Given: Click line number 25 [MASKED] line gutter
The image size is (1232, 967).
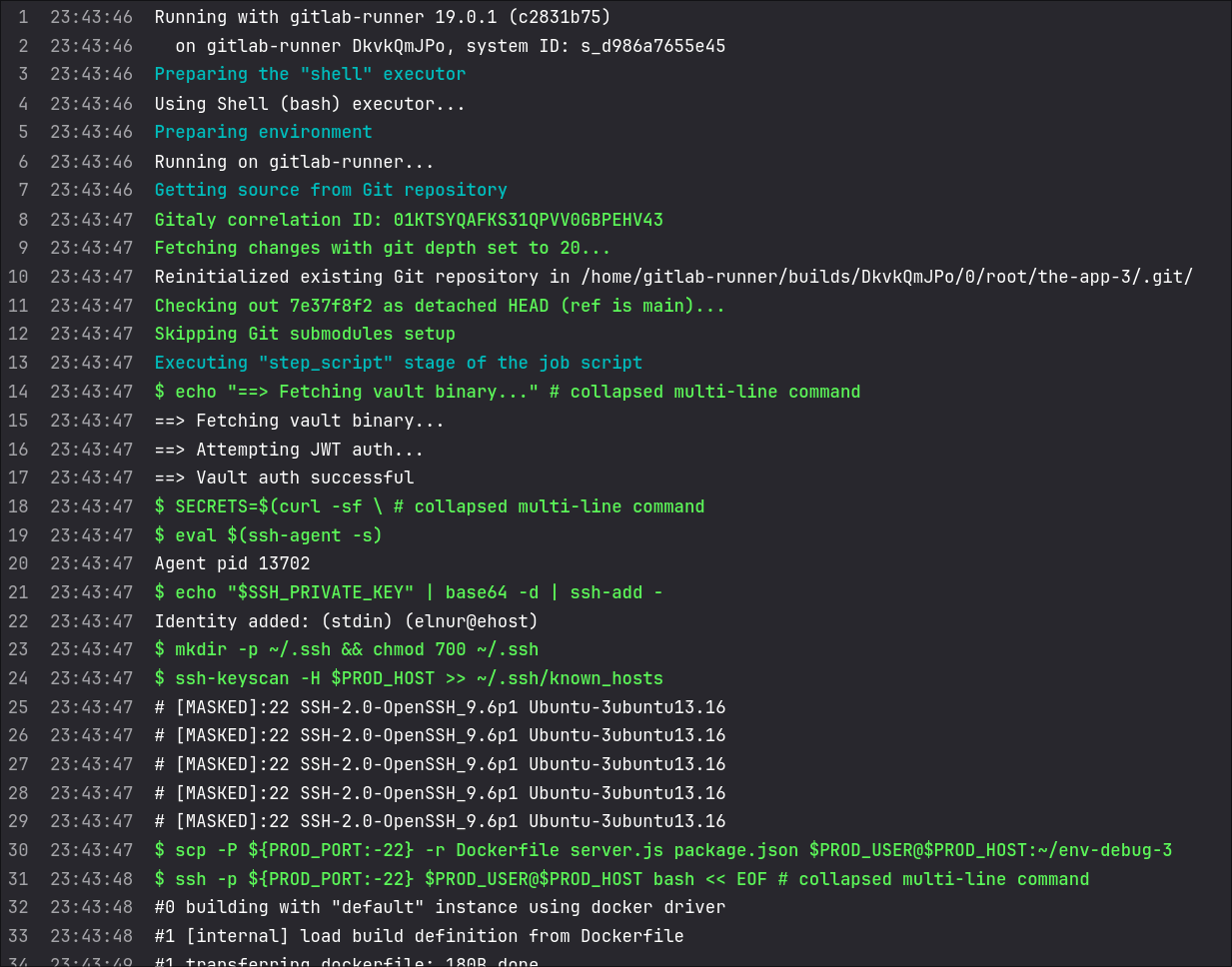Looking at the screenshot, I should [x=18, y=707].
